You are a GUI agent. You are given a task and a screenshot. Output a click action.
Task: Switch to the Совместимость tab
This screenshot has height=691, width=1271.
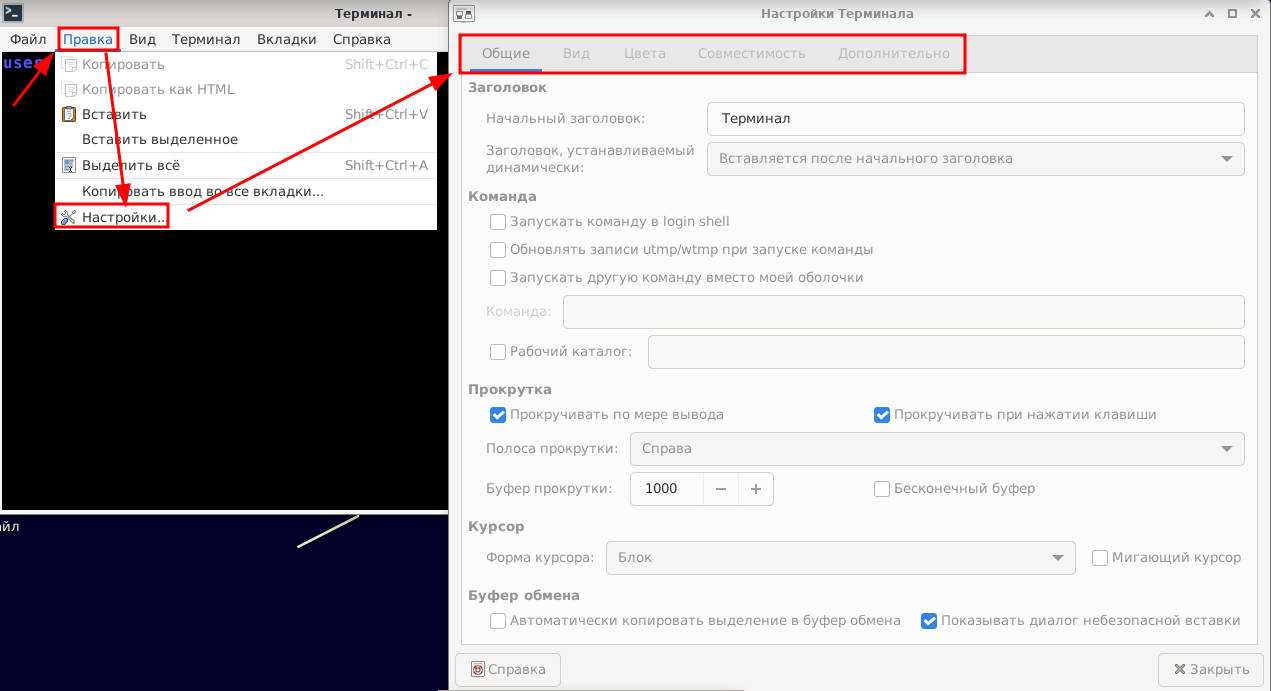point(752,53)
